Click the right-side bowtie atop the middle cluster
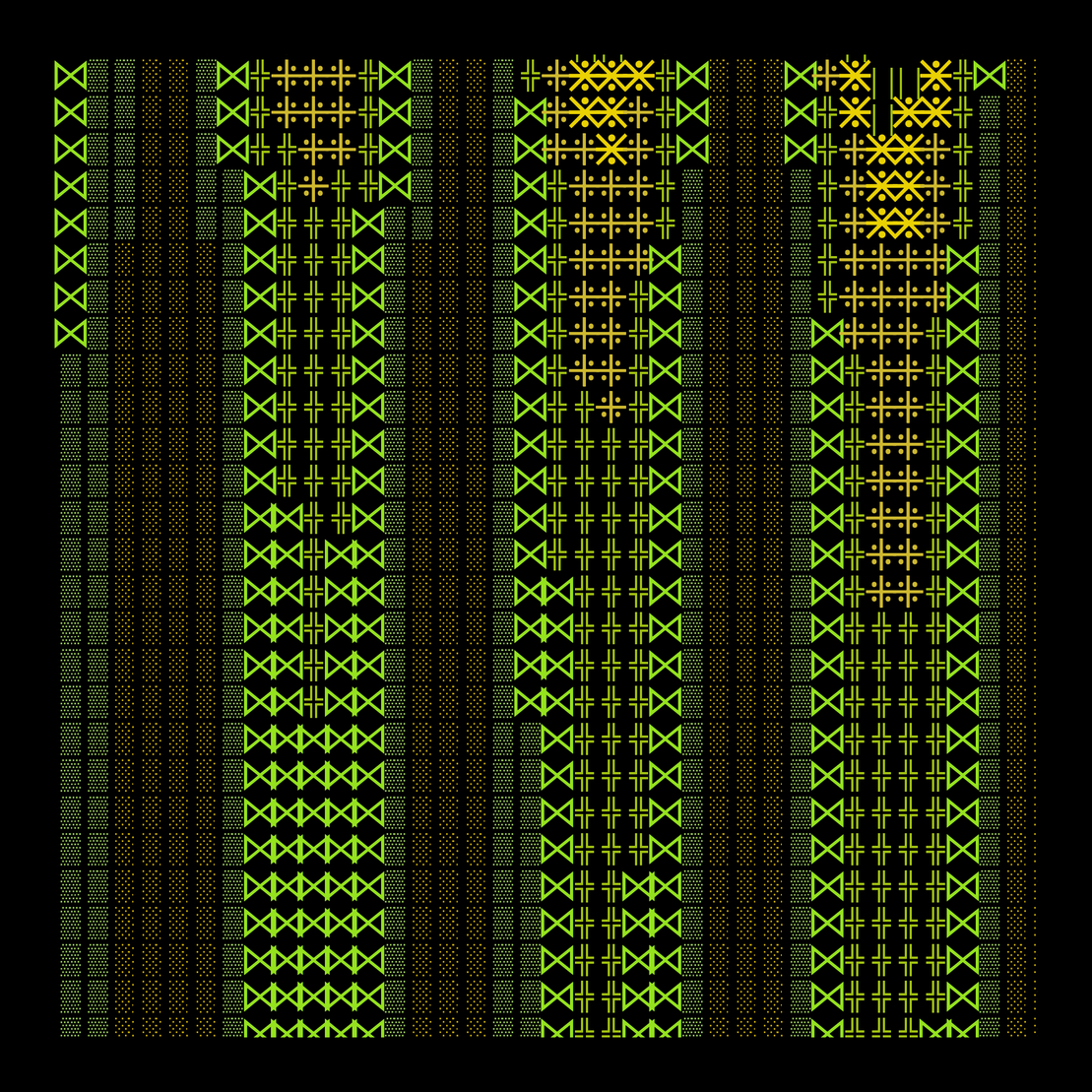 coord(692,76)
